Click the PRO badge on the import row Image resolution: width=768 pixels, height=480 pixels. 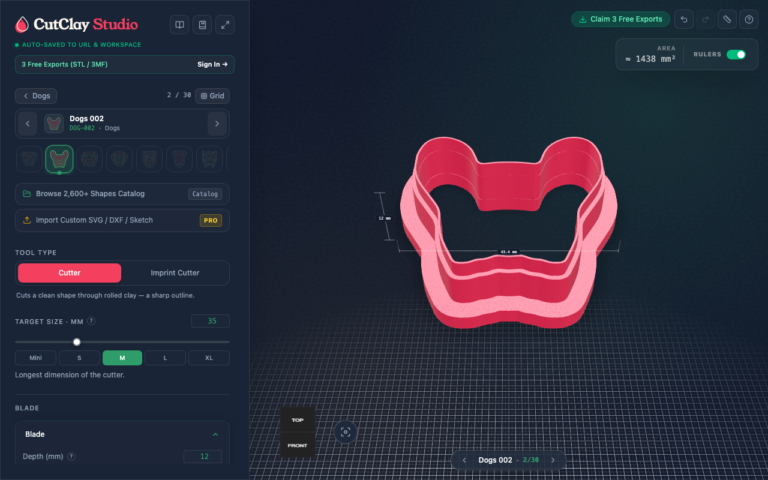pos(211,220)
